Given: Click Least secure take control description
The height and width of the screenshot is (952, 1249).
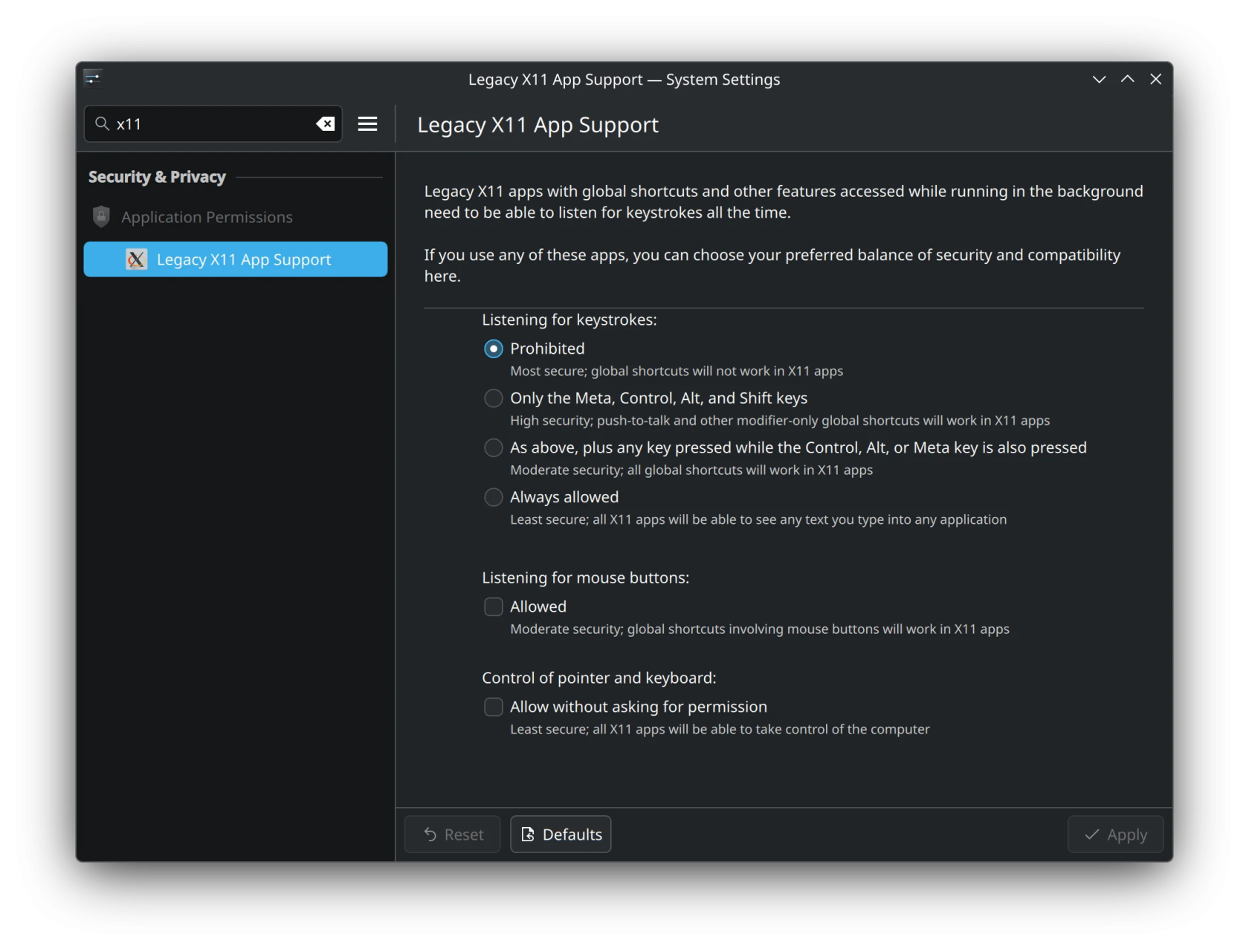Looking at the screenshot, I should 720,729.
